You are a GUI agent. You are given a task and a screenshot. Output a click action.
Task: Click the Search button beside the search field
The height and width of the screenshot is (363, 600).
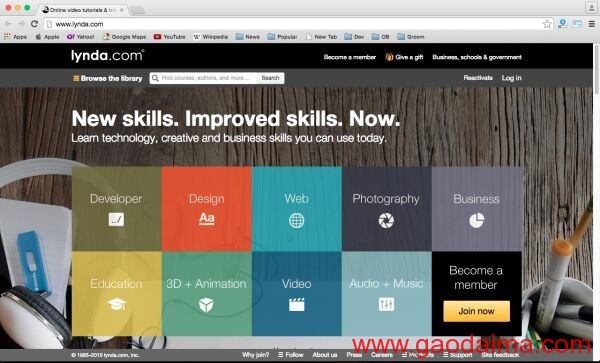click(270, 78)
